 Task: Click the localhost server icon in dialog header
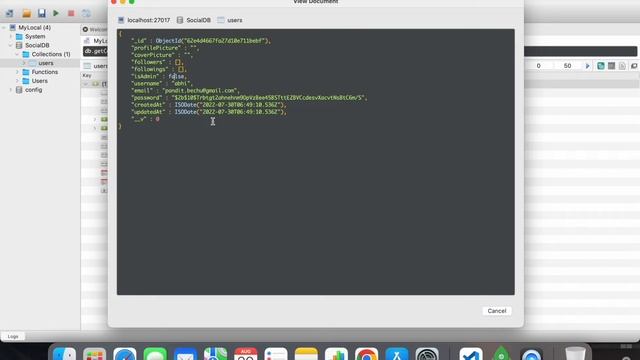pos(121,20)
